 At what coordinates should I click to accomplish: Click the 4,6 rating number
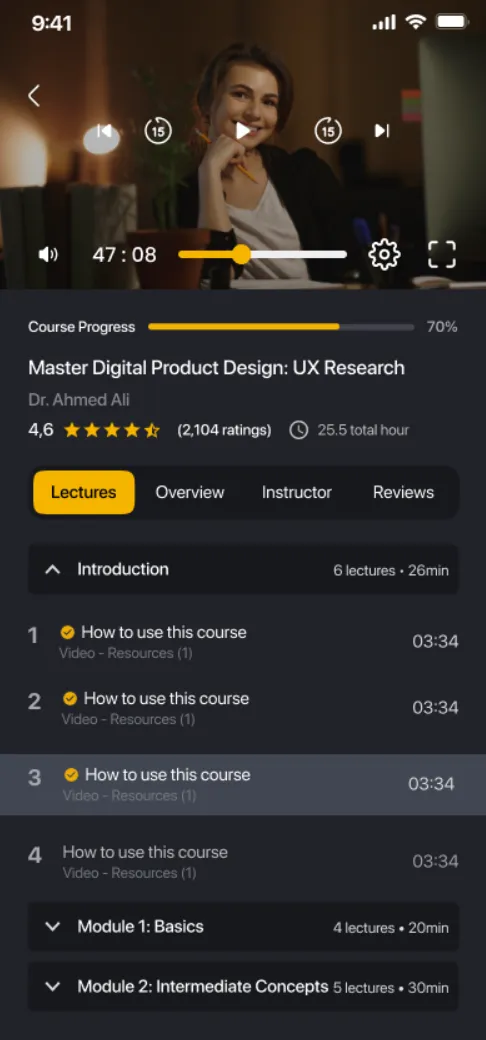[x=40, y=430]
